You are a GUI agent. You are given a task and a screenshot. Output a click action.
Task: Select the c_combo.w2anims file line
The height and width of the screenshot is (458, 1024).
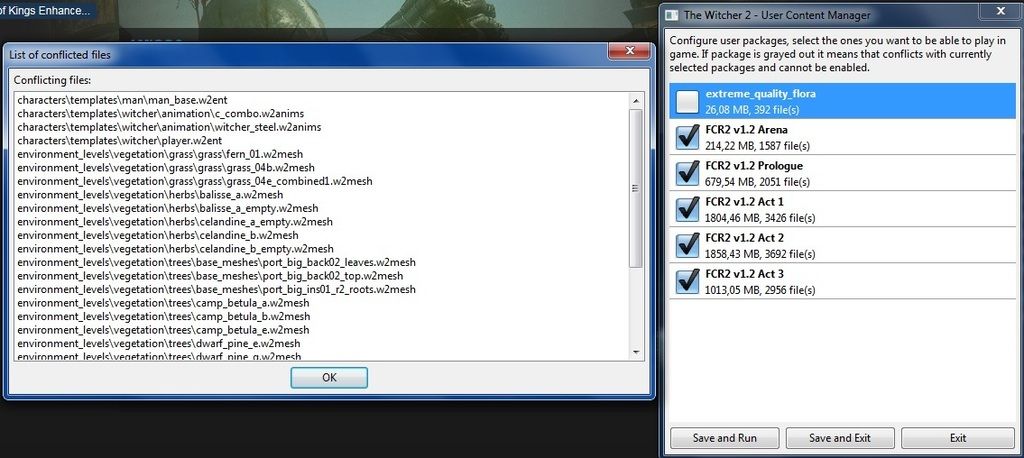coord(161,114)
